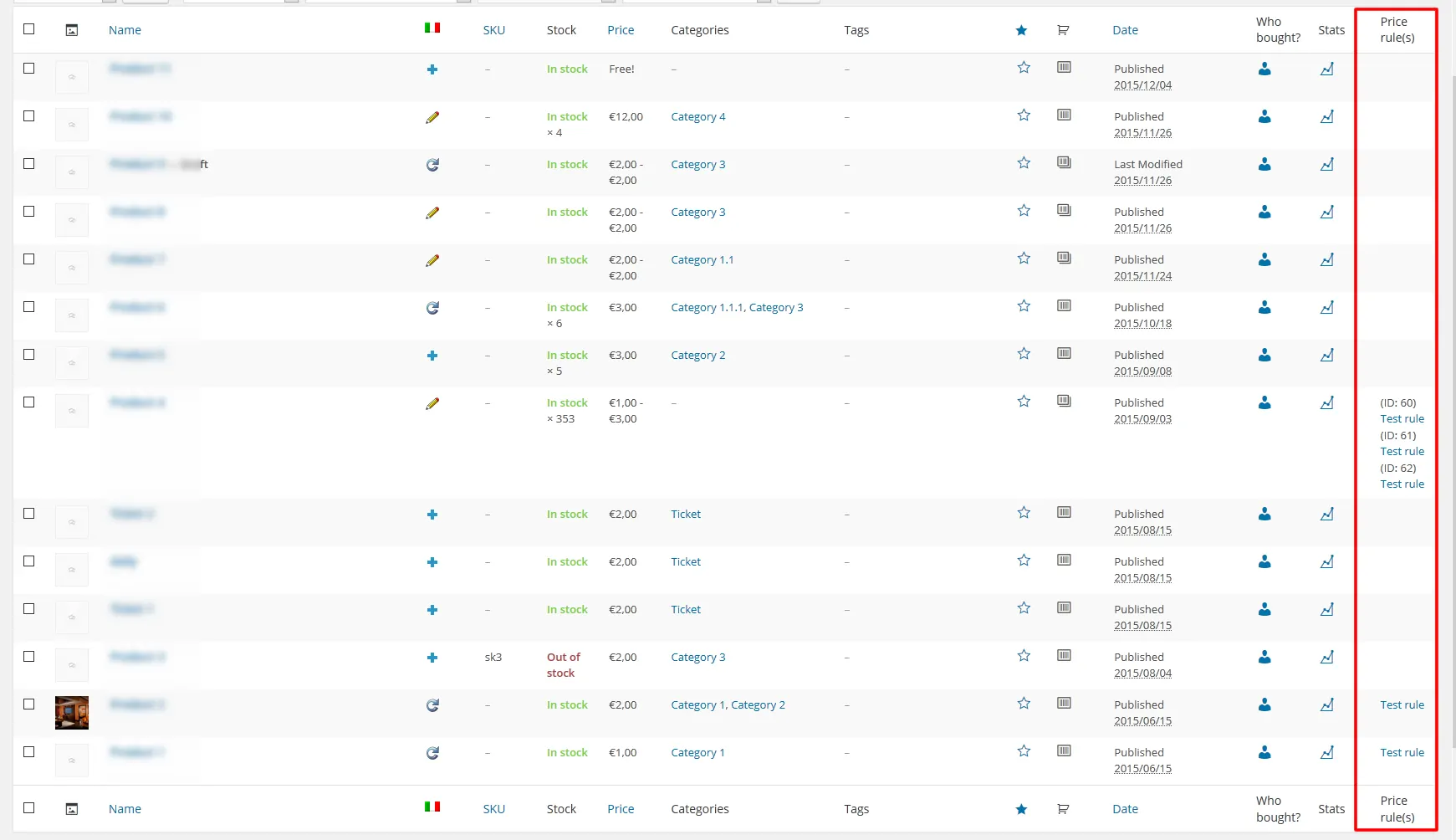Click the 'Who bought?' person icon on the first row
Viewport: 1456px width, 840px height.
coord(1264,69)
